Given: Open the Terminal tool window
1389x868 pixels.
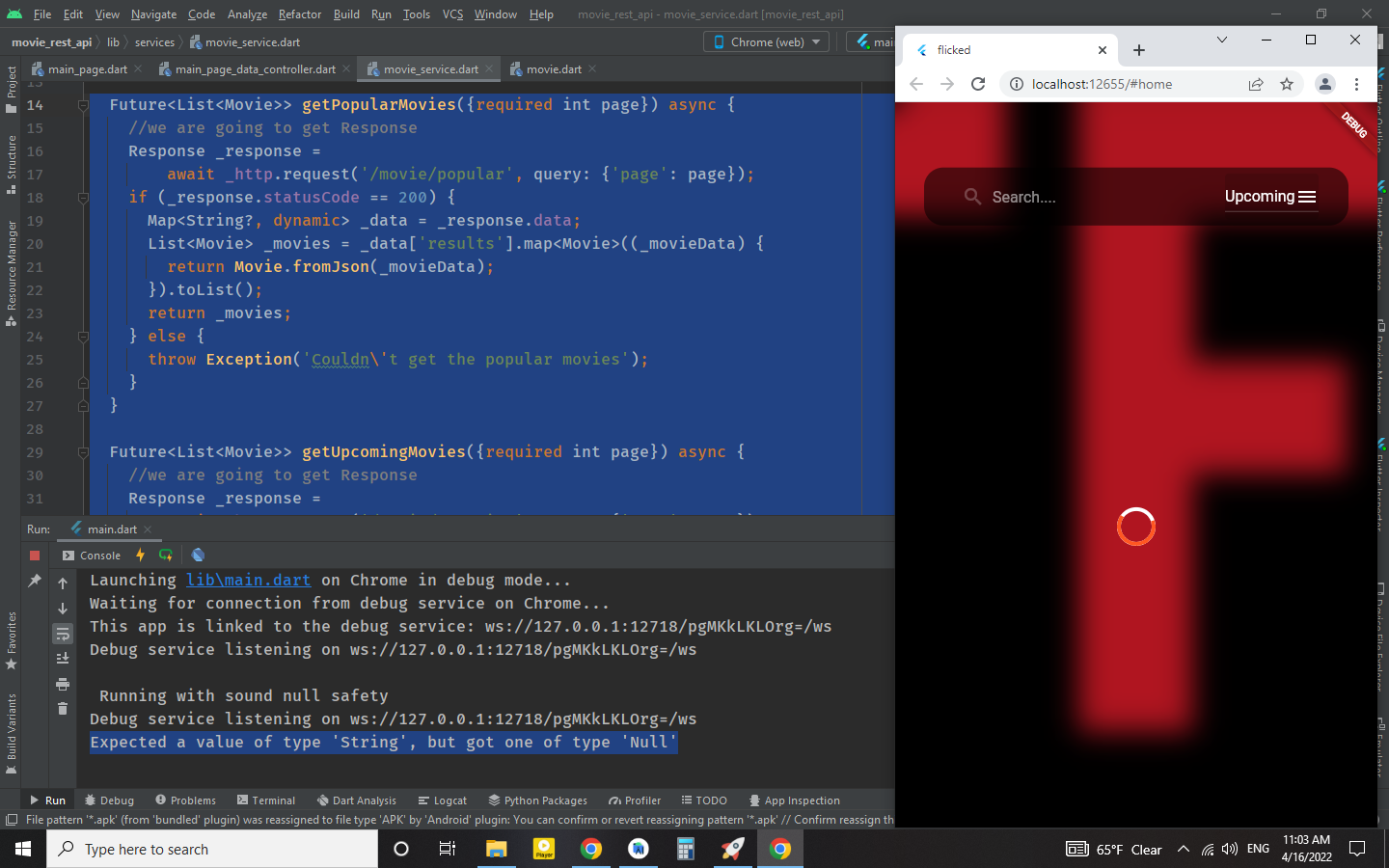Looking at the screenshot, I should (266, 800).
